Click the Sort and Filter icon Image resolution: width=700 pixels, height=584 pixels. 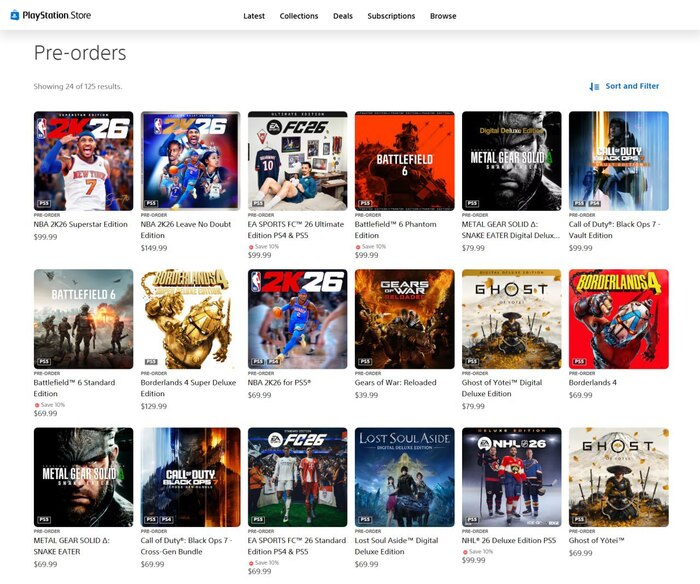(594, 87)
